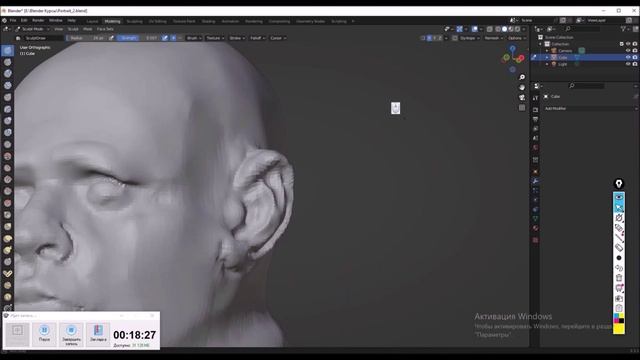Switch to the Layout workspace tab
Screen dimensions: 640x360
[x=92, y=21]
